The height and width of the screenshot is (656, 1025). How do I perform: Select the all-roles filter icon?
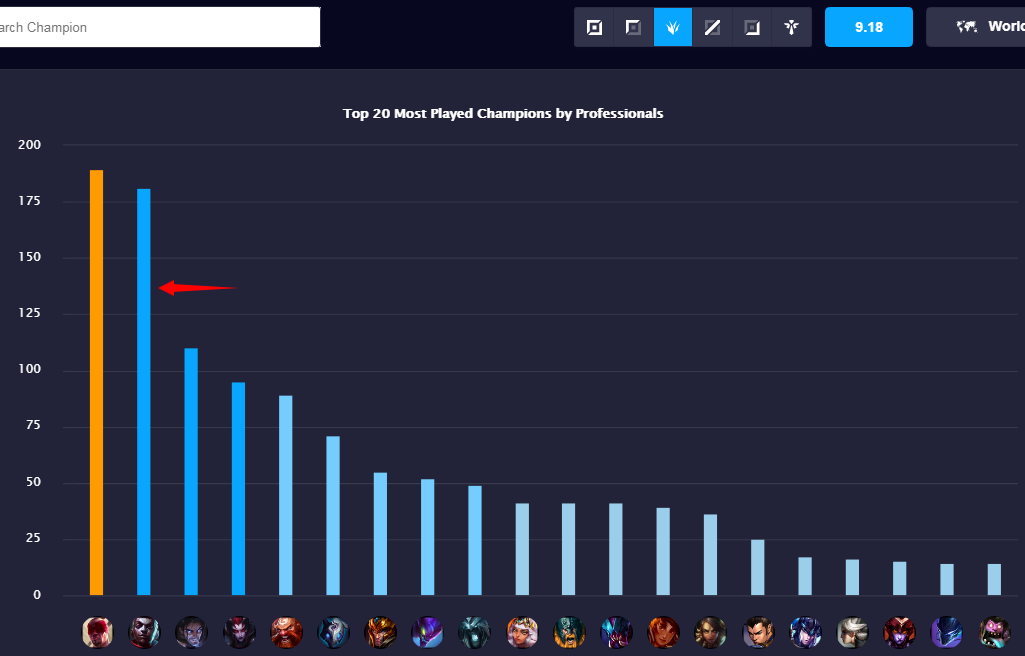(594, 27)
